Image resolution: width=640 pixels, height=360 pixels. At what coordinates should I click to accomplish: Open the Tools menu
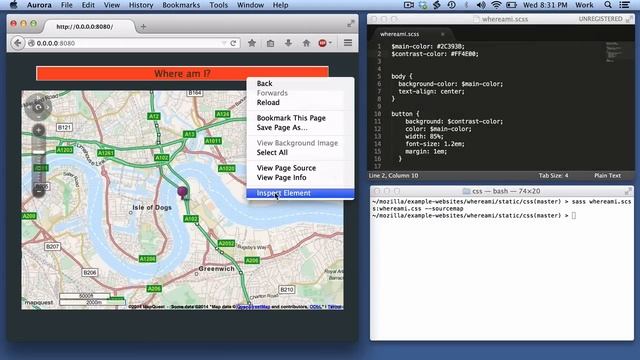[218, 5]
